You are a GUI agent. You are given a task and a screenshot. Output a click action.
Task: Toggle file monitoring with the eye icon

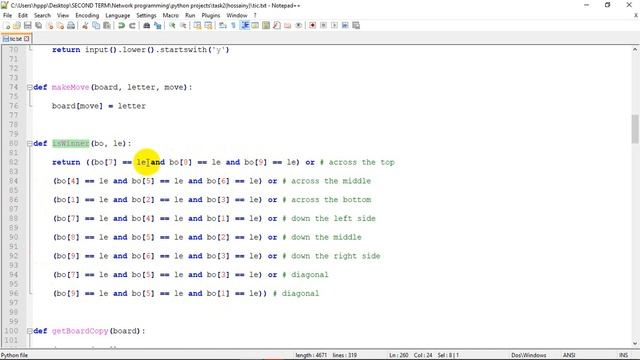click(298, 25)
